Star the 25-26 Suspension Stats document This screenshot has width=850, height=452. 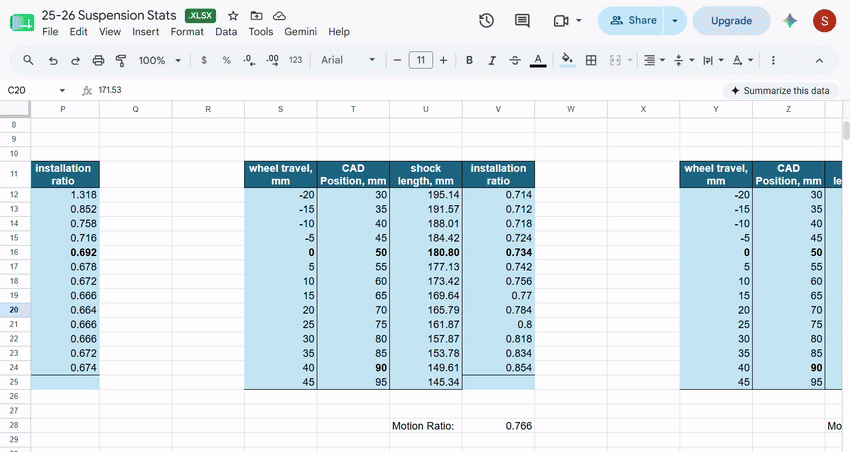coord(233,16)
